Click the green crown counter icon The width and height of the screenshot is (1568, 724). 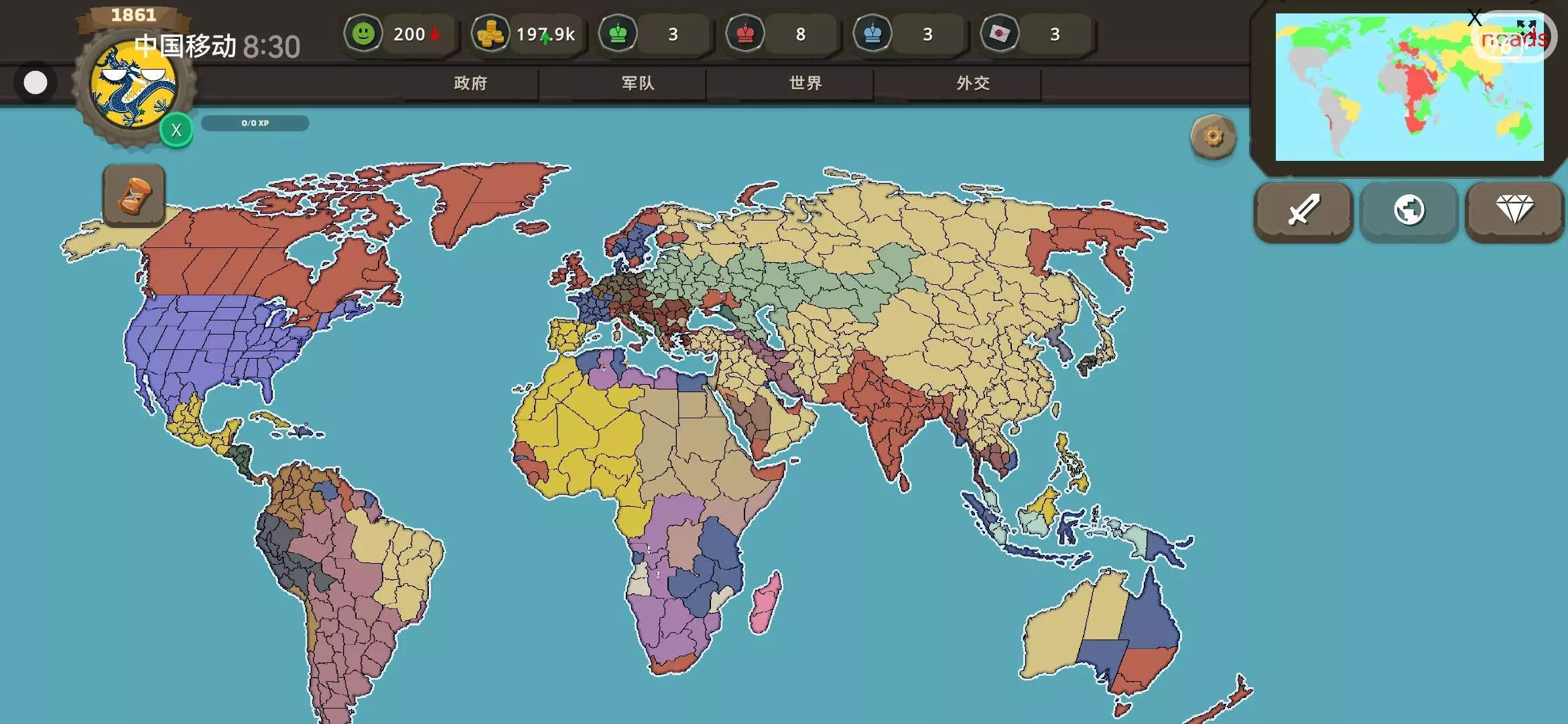(x=618, y=34)
